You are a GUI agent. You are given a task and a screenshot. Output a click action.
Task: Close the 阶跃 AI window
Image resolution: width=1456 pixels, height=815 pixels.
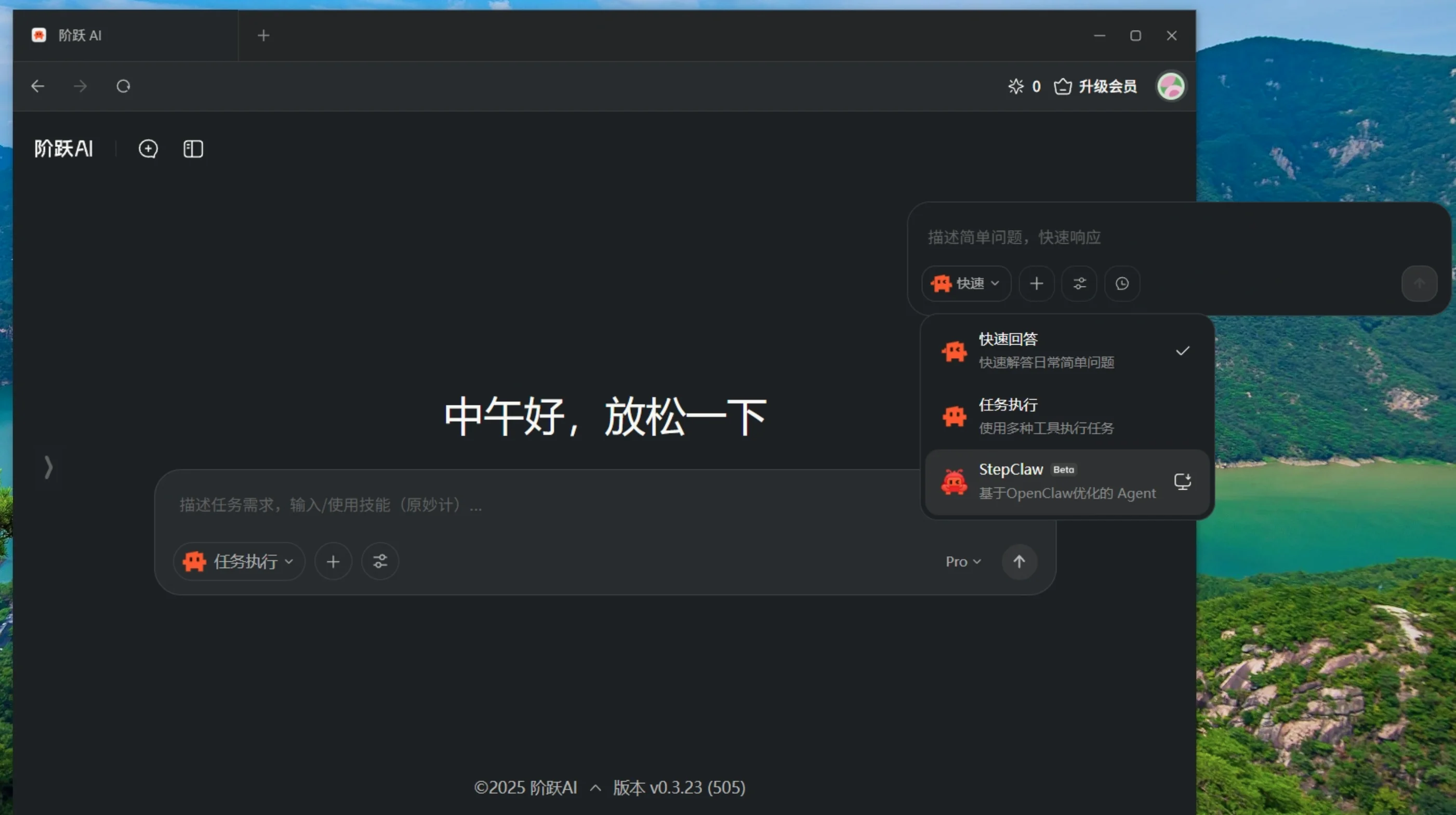[1172, 36]
